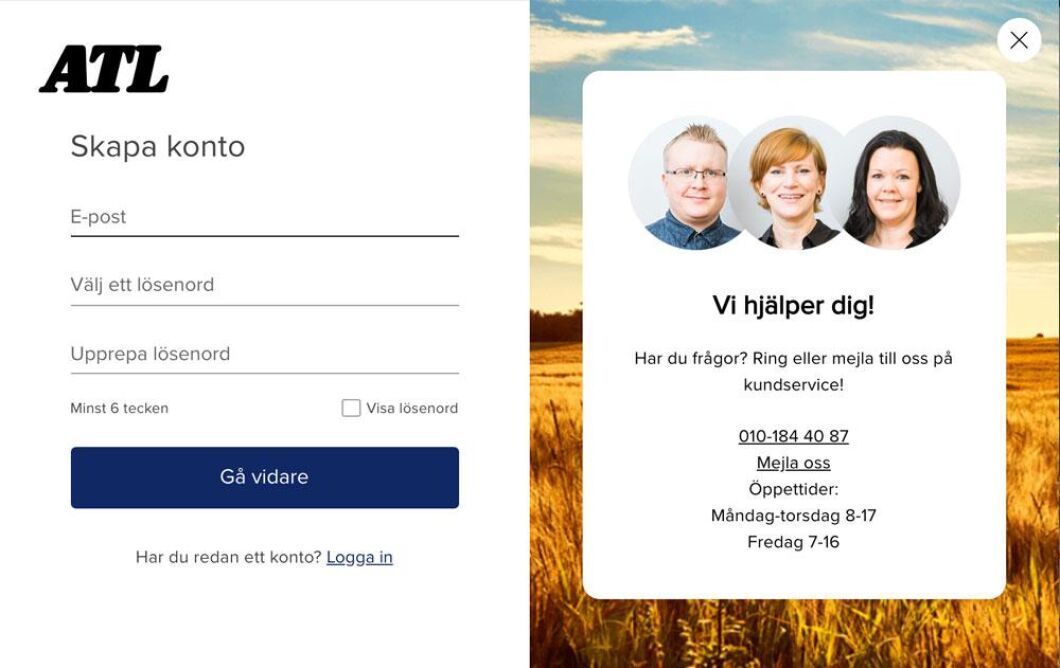
Task: Open the Mejla oss link
Action: [x=793, y=462]
